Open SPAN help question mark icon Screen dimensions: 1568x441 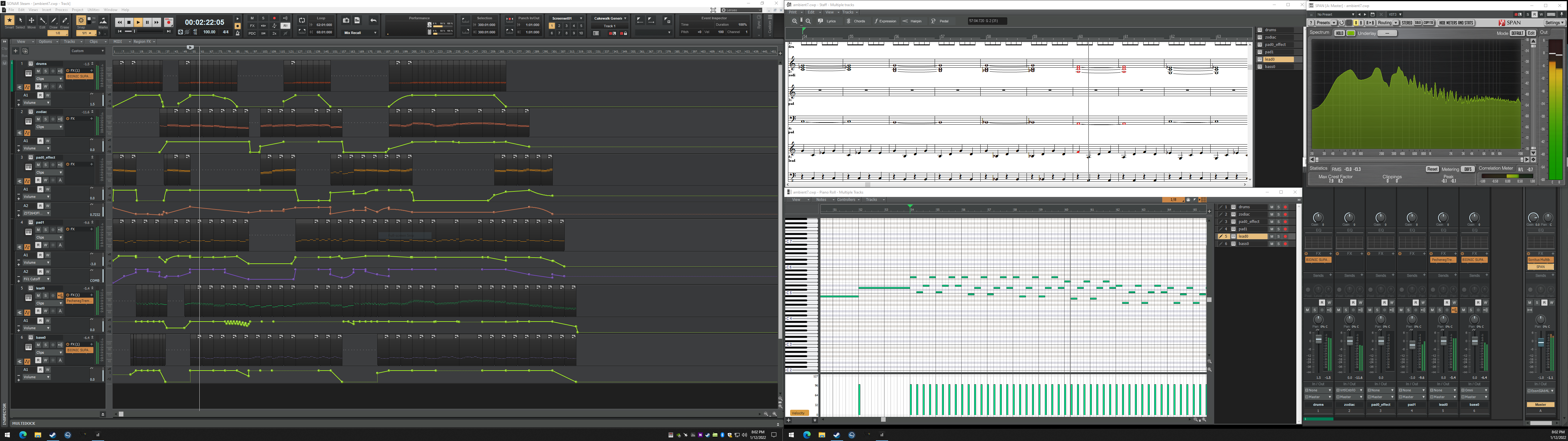pos(1311,23)
